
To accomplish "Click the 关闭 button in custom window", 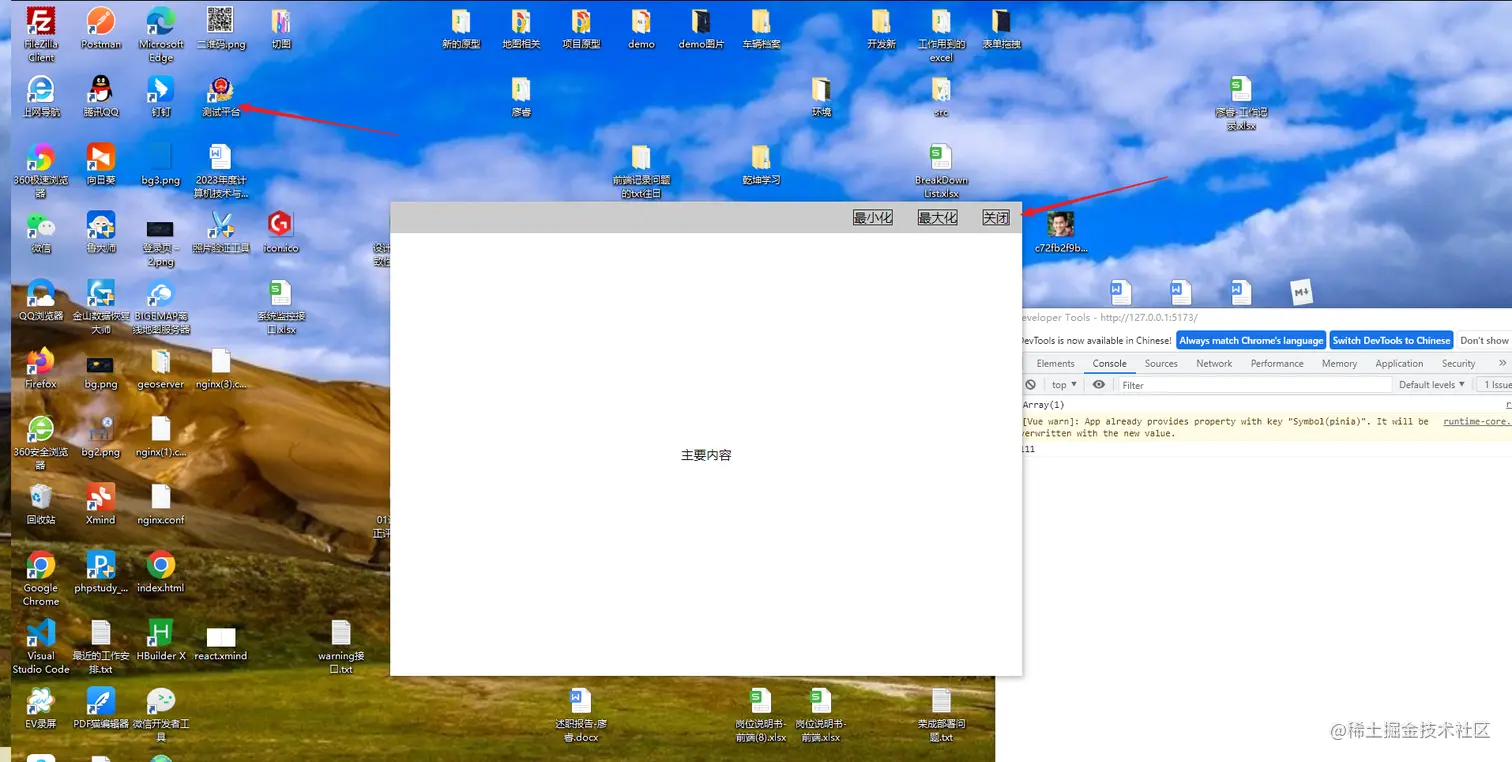I will point(996,218).
